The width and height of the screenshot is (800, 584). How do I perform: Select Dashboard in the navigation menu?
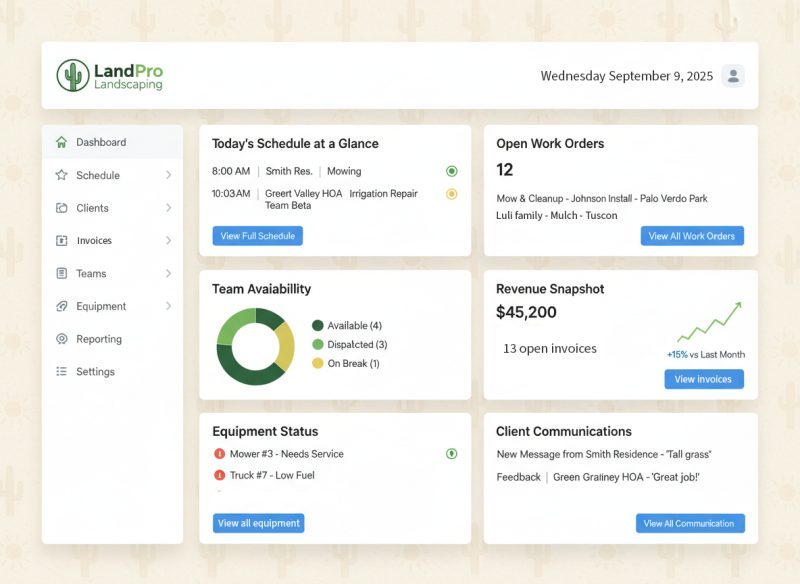[101, 142]
